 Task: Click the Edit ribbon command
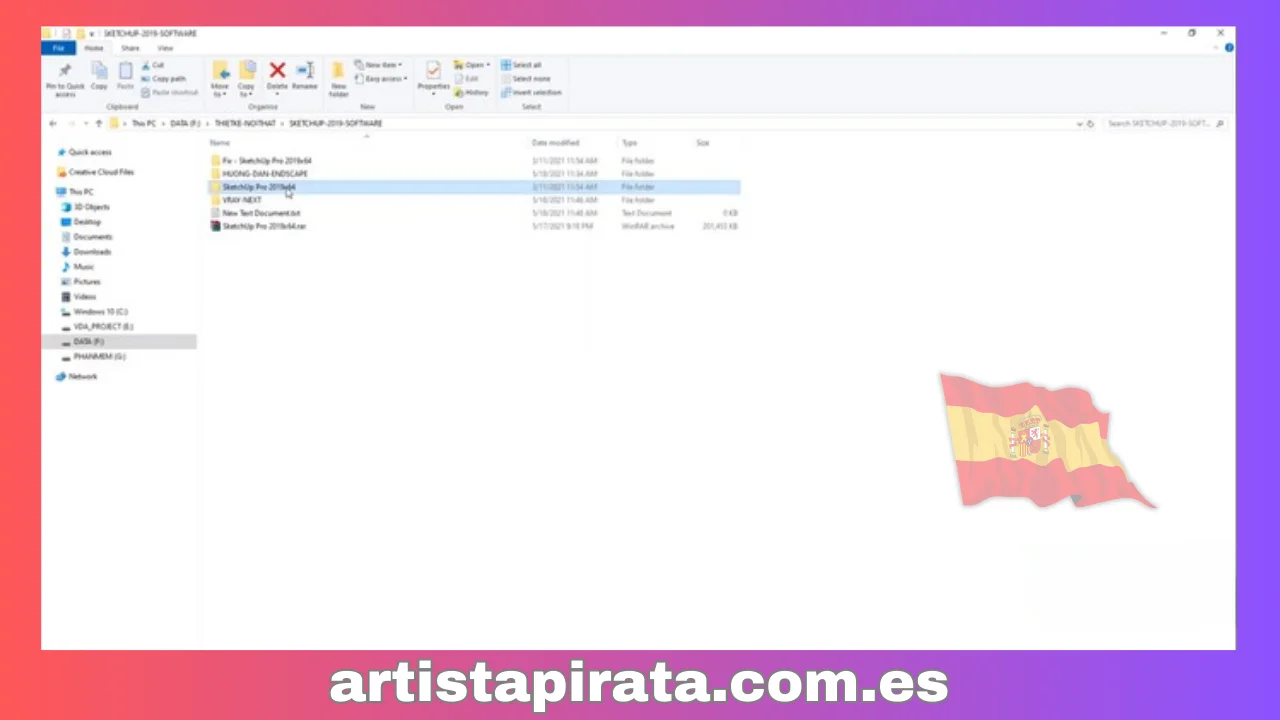[467, 78]
